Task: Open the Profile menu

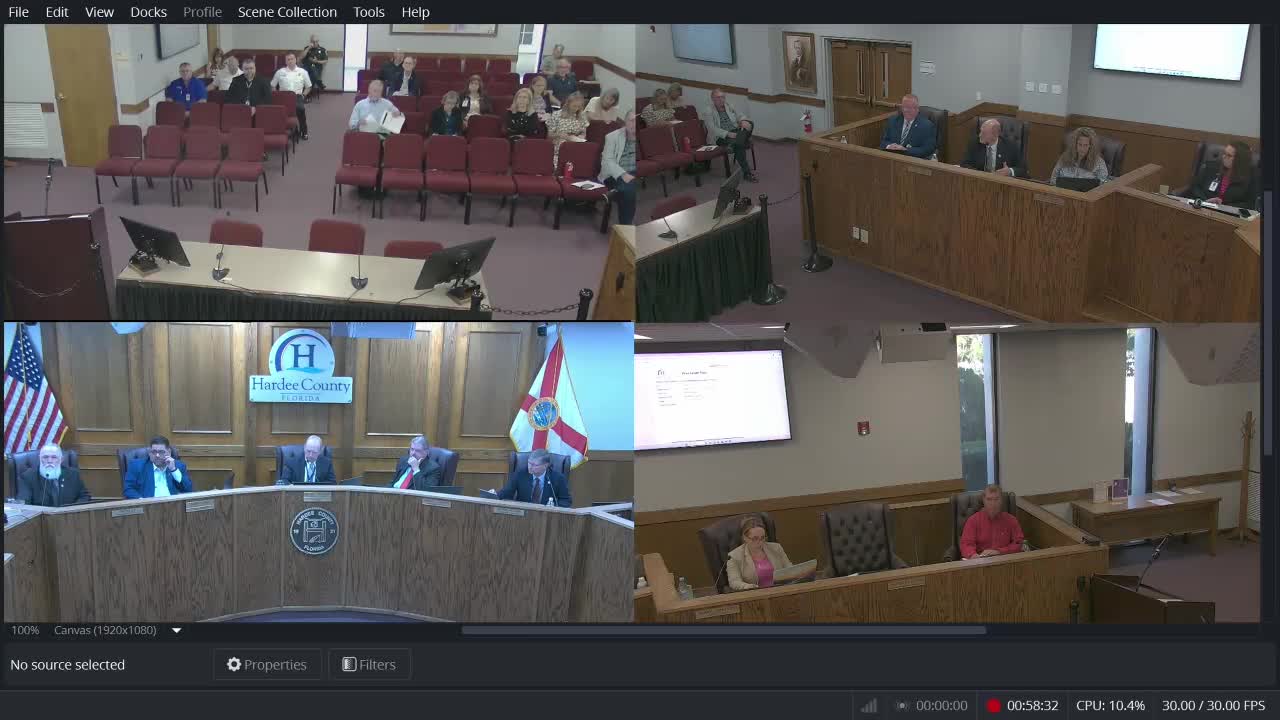Action: (202, 12)
